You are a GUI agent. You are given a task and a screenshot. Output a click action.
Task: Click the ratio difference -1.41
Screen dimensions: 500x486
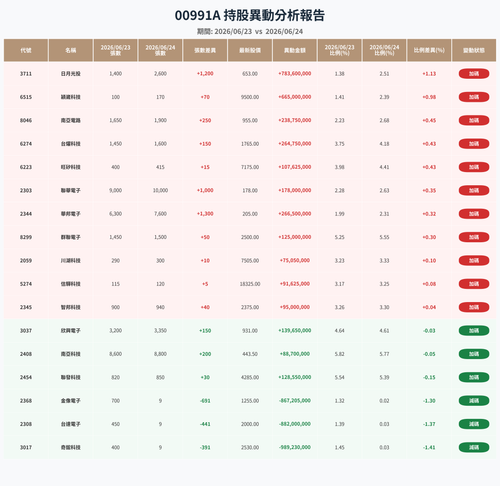click(x=429, y=447)
